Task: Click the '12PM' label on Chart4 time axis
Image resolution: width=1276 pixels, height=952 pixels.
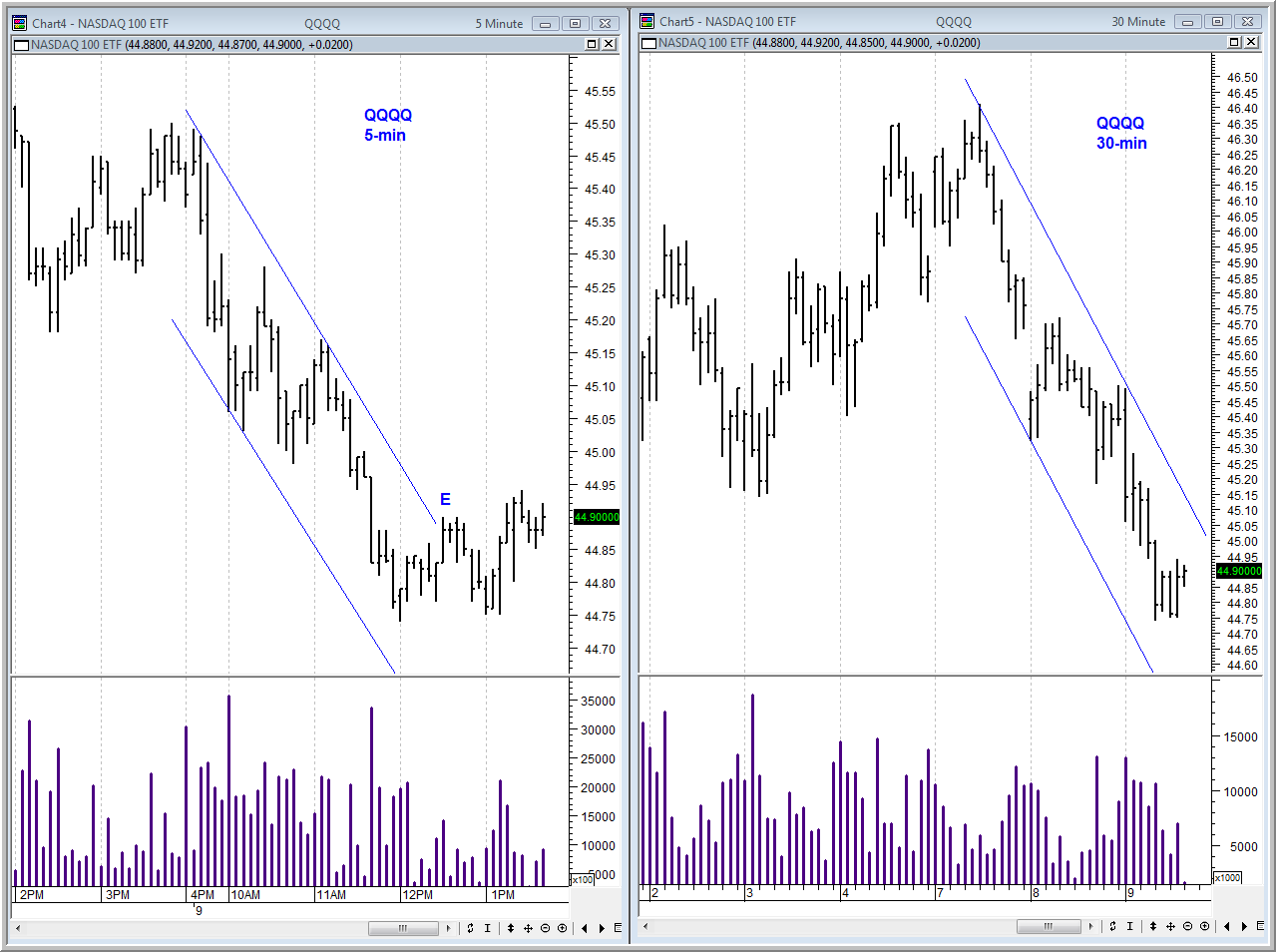Action: point(417,895)
